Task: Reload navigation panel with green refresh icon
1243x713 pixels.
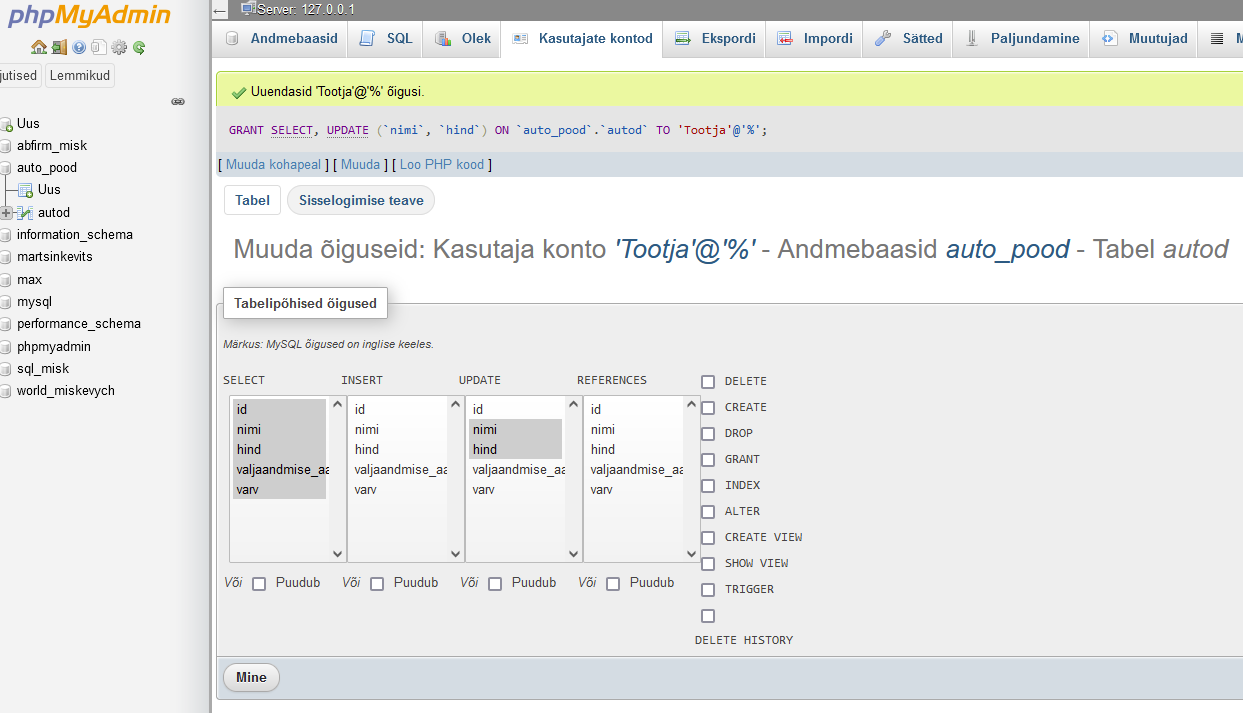Action: [139, 47]
